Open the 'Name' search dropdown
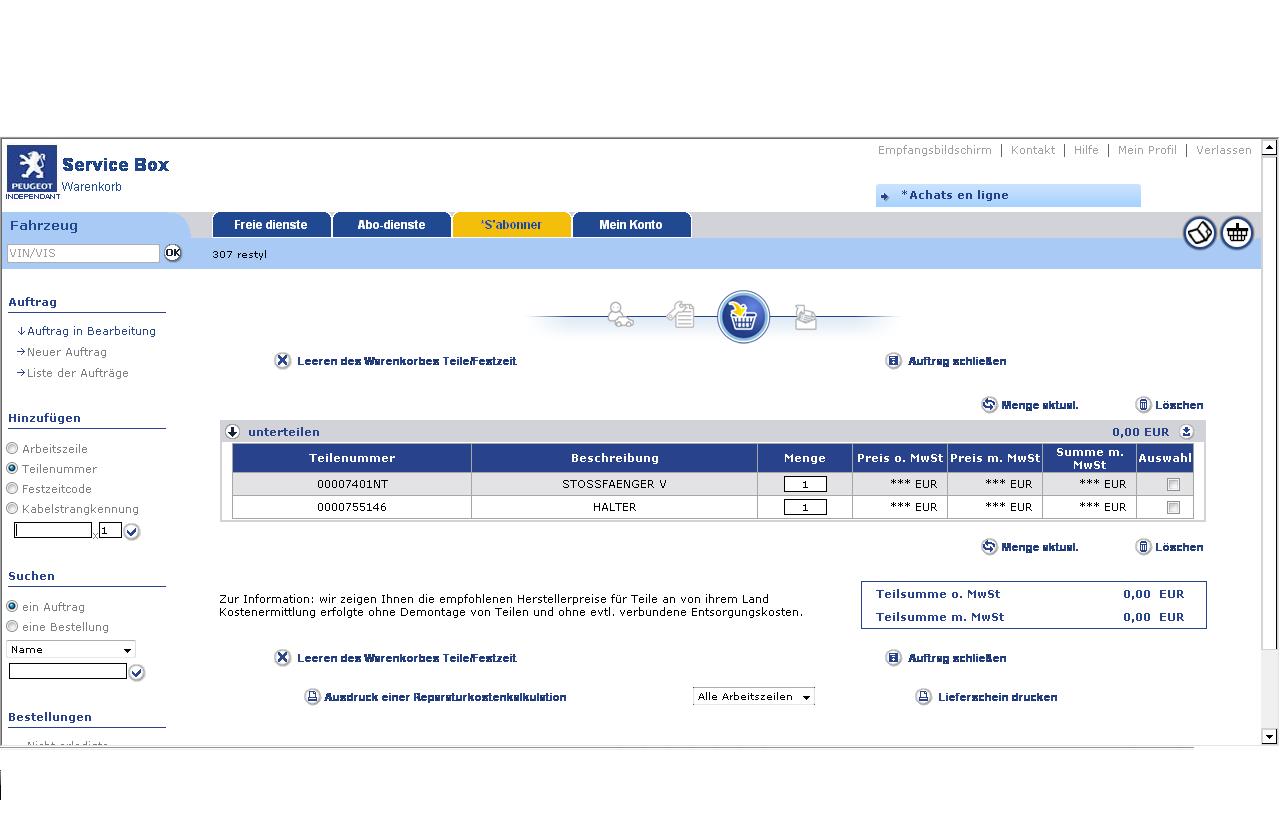This screenshot has width=1280, height=814. 71,650
